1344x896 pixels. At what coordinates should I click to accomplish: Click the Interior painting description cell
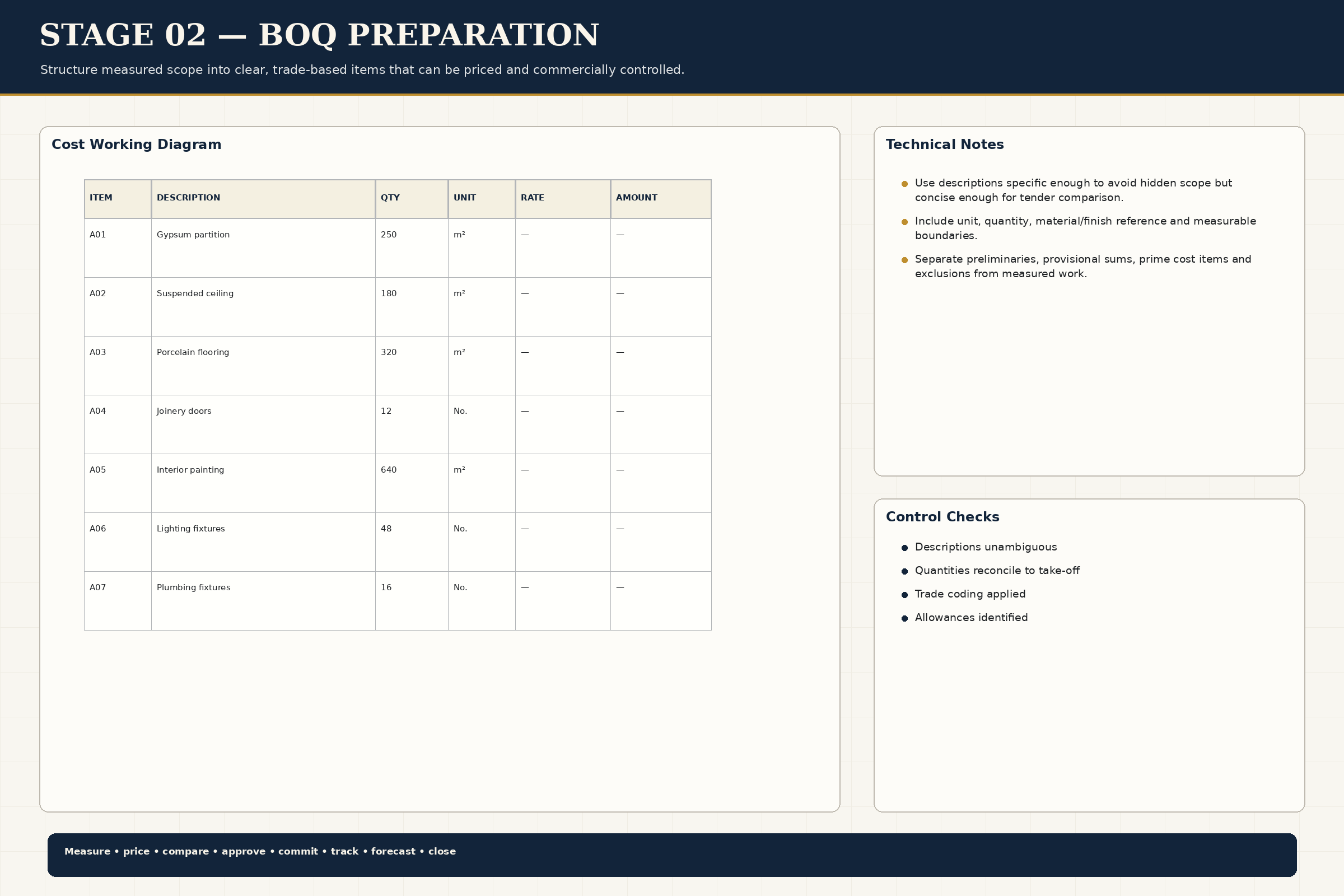pos(263,483)
